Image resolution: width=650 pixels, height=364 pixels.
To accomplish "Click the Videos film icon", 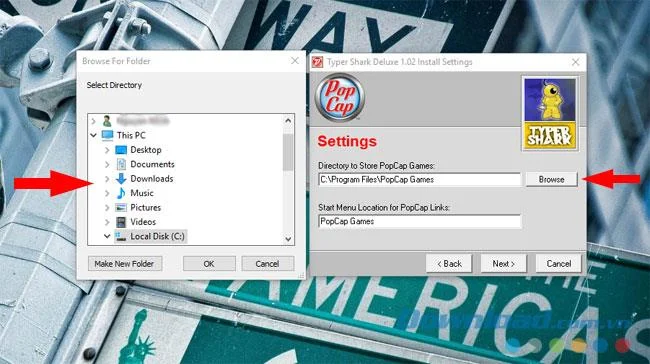I will tap(121, 222).
